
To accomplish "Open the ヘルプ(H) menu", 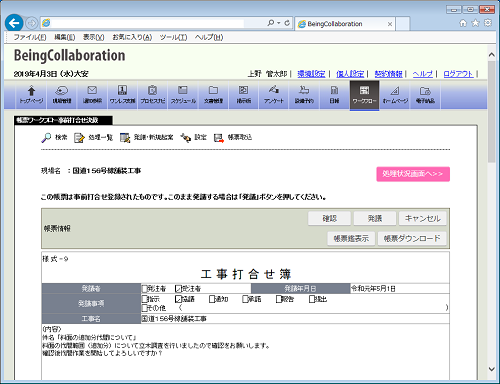I will pos(209,37).
